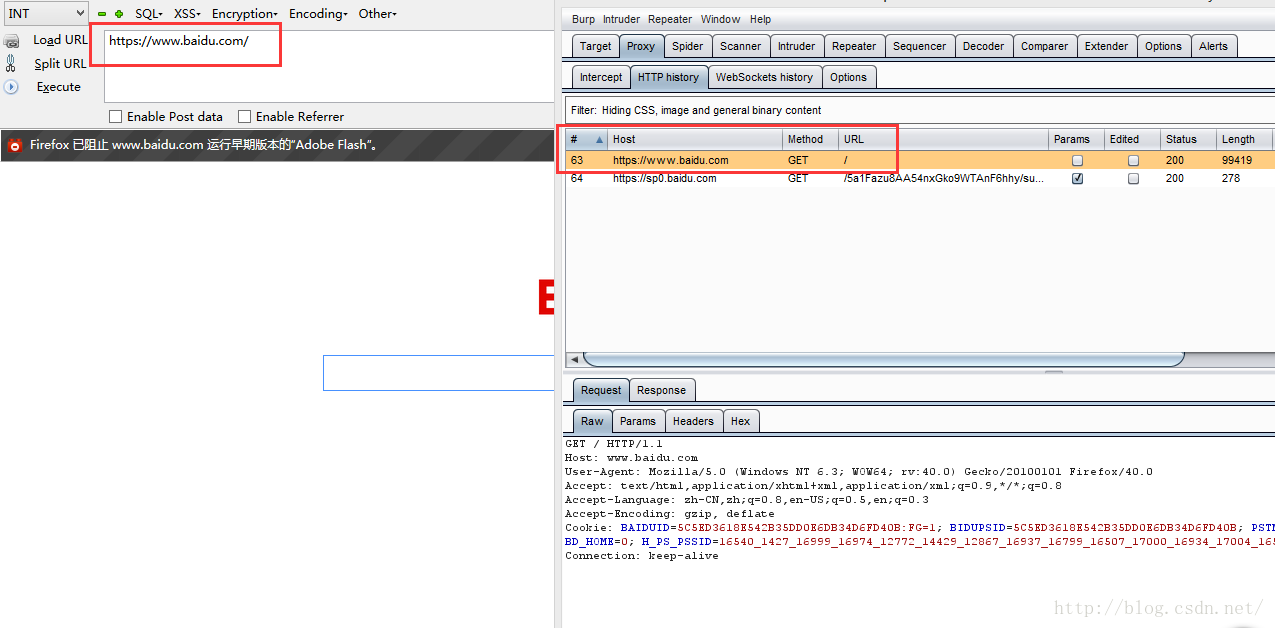Click the HackBar green minus icon

click(x=102, y=14)
